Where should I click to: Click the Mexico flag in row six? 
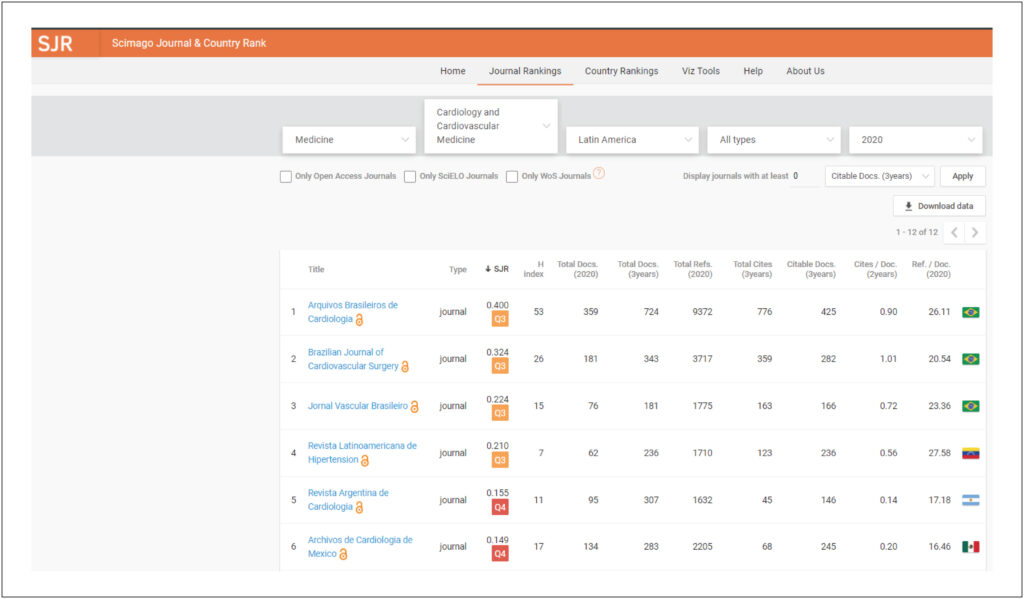tap(970, 547)
